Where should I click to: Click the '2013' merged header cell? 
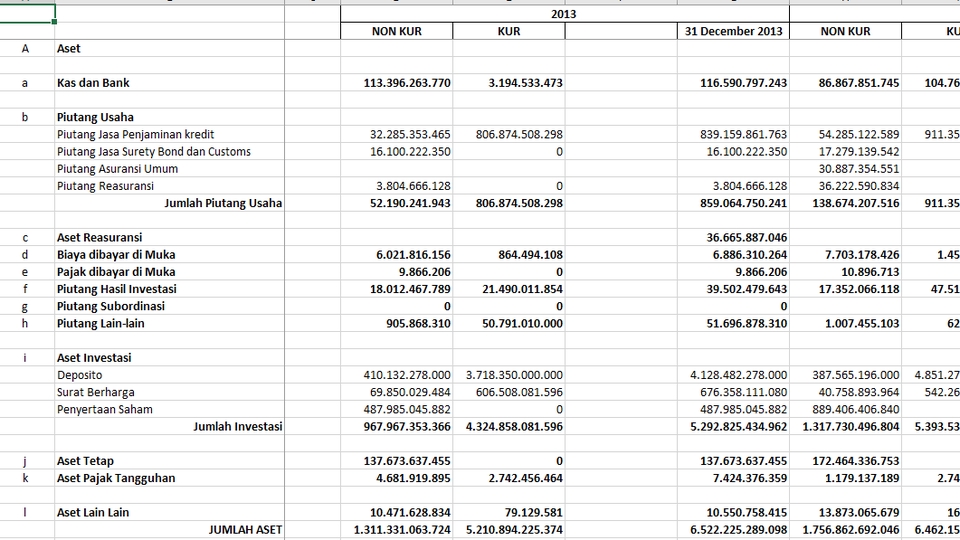(564, 13)
